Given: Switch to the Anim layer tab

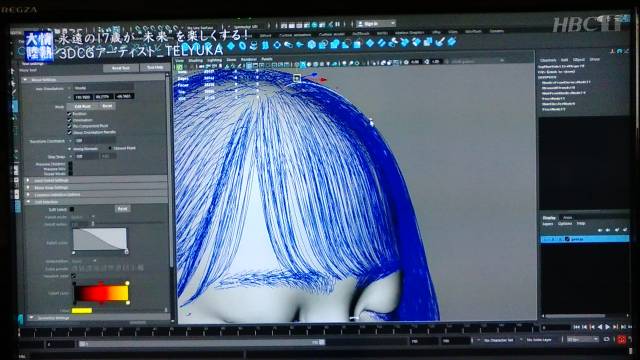Looking at the screenshot, I should (568, 218).
